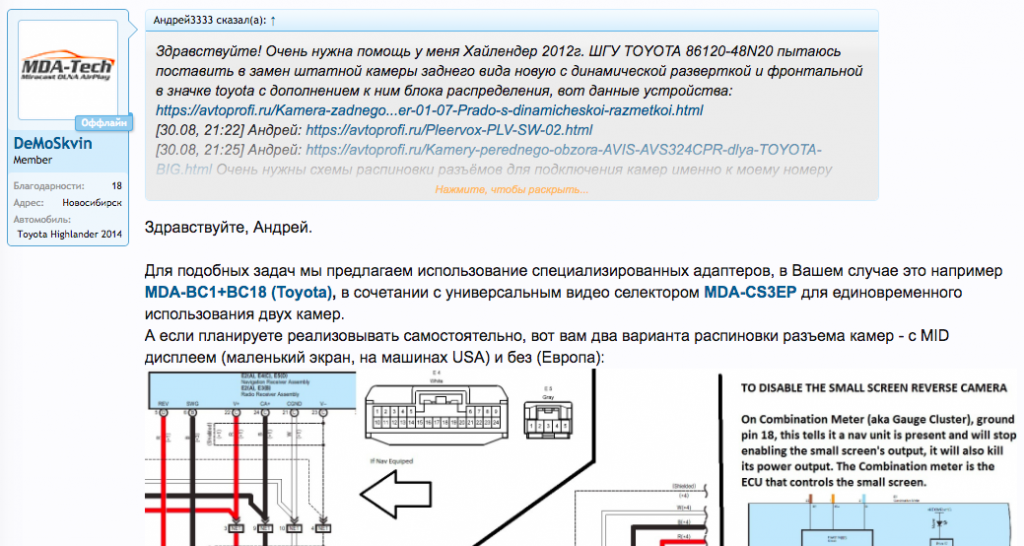Click the 'Member' user title text

pos(33,160)
